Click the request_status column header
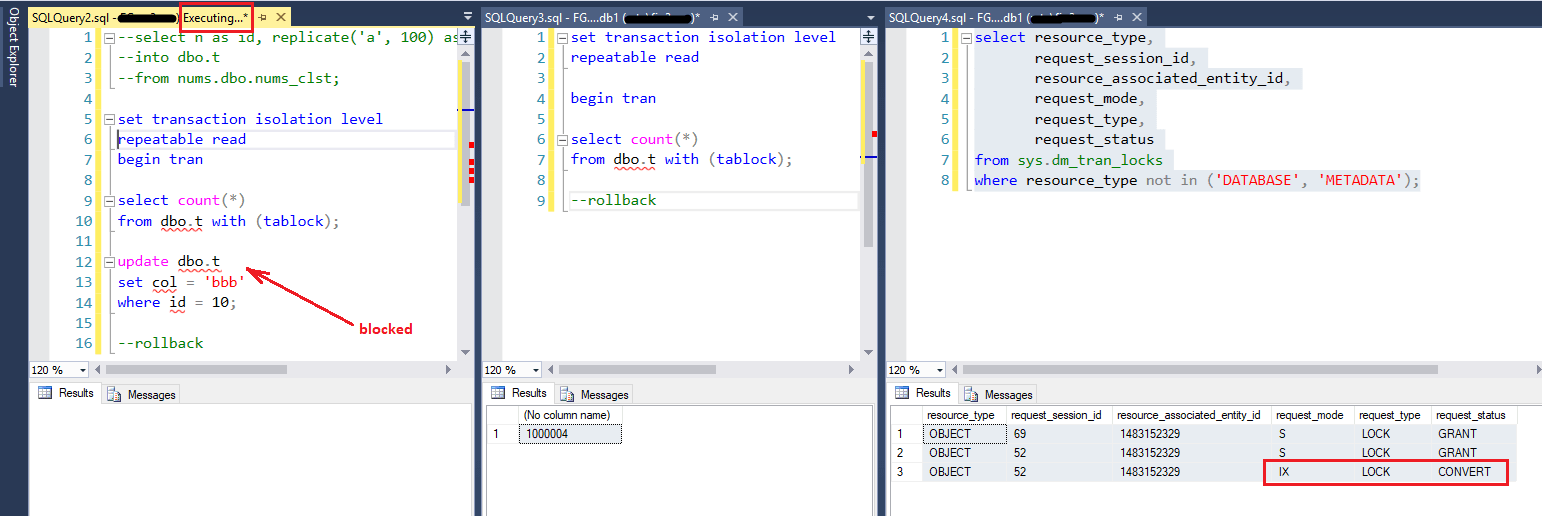Screen dimensions: 1542x516 pyautogui.click(x=1474, y=415)
